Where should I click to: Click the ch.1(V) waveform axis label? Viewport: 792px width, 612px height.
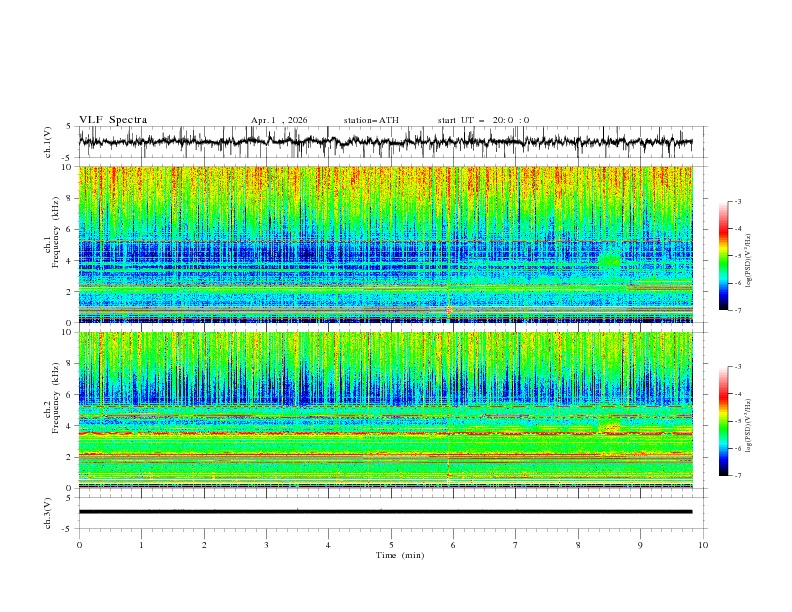coord(48,142)
